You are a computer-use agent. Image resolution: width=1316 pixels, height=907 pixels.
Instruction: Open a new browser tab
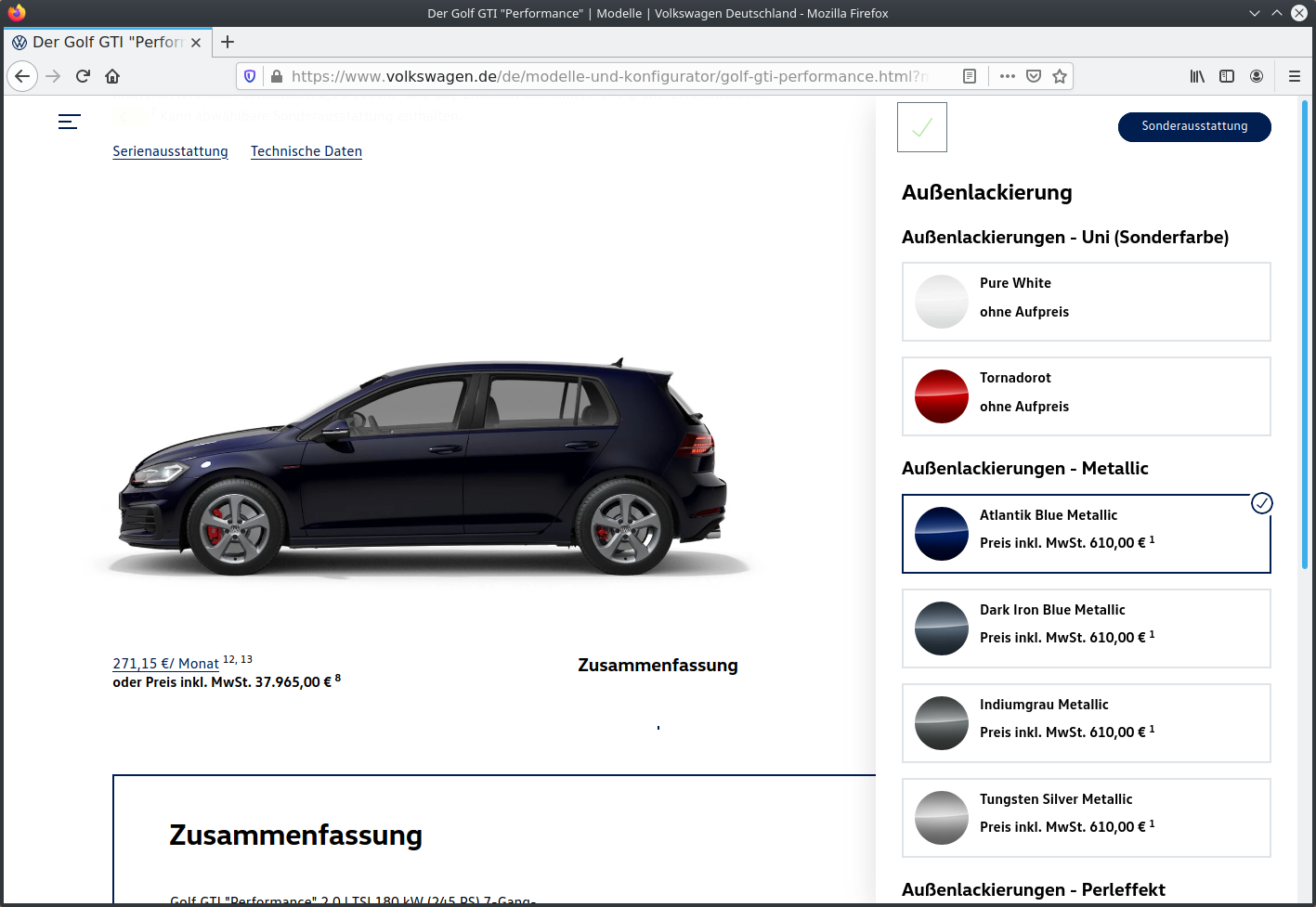pos(228,42)
